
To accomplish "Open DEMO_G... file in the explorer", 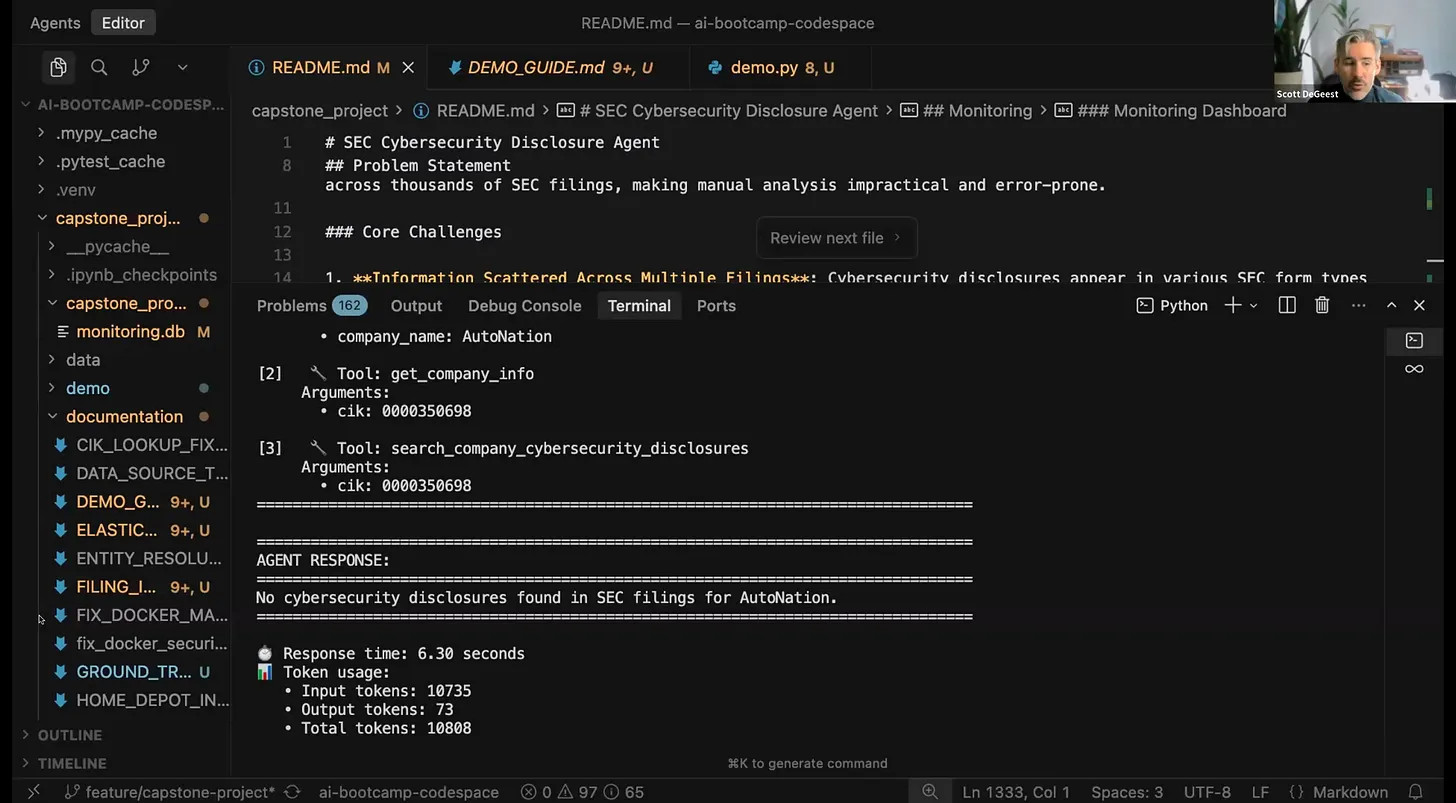I will pos(118,501).
